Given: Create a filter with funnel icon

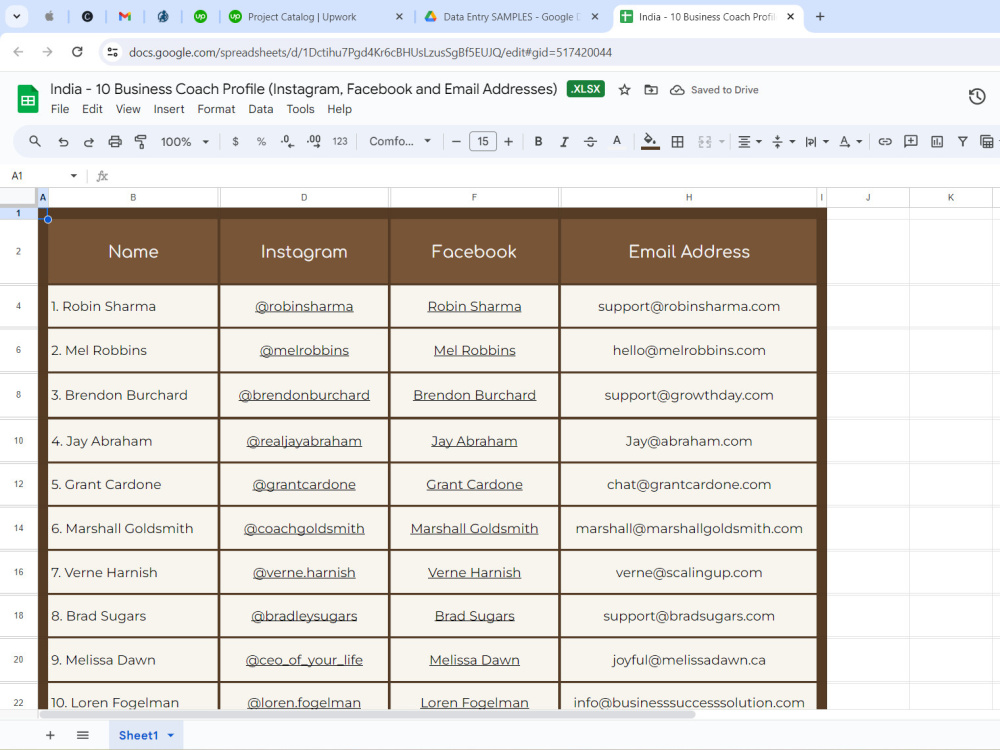Looking at the screenshot, I should pos(962,142).
